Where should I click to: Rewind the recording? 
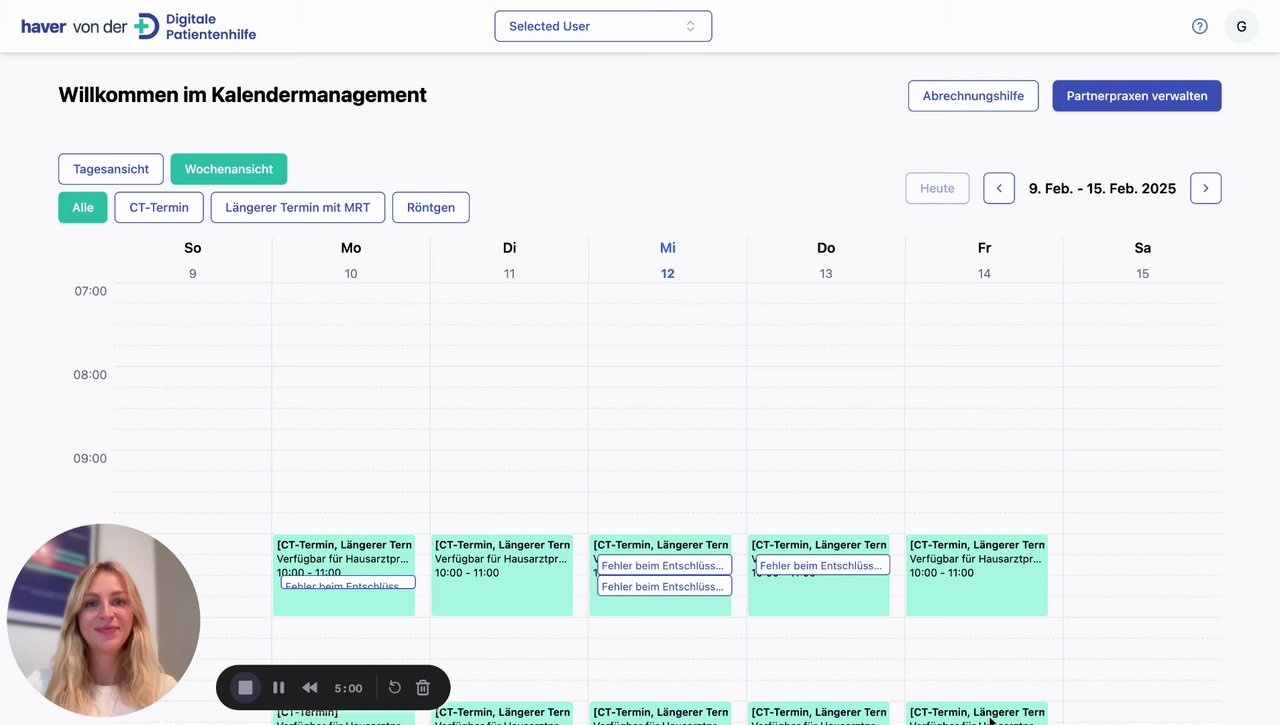click(x=310, y=688)
